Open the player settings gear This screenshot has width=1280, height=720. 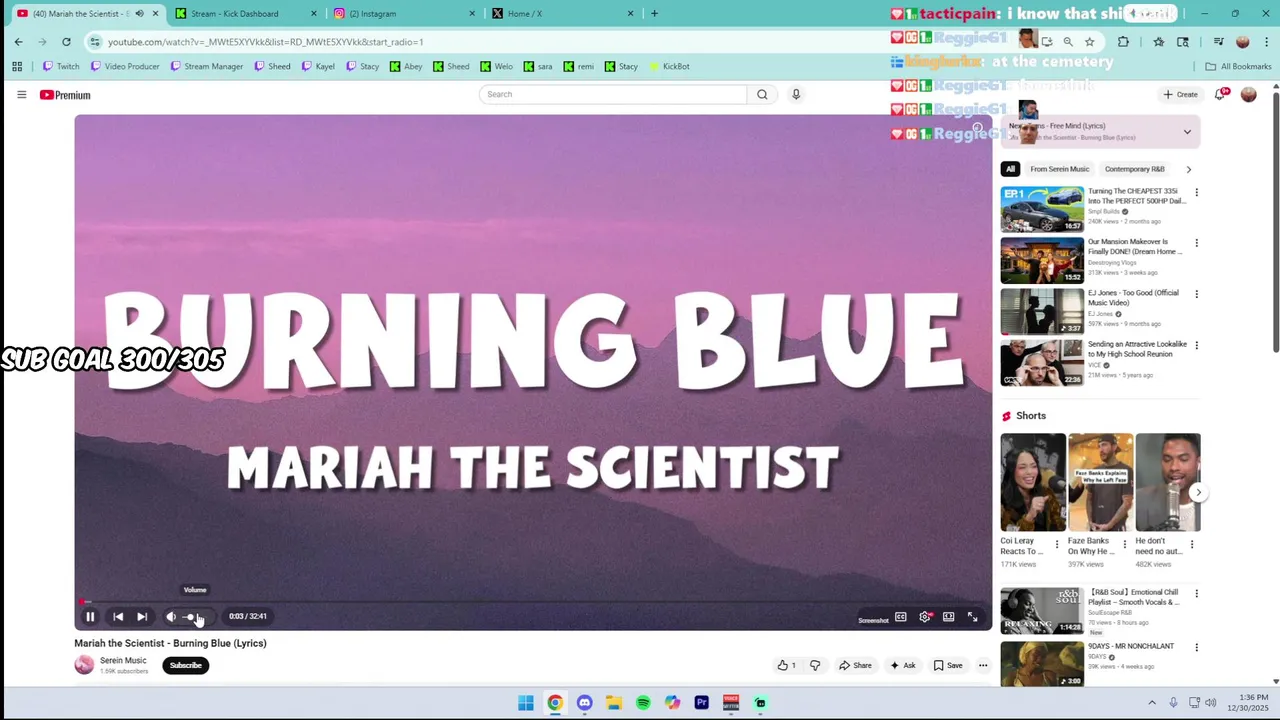click(925, 617)
